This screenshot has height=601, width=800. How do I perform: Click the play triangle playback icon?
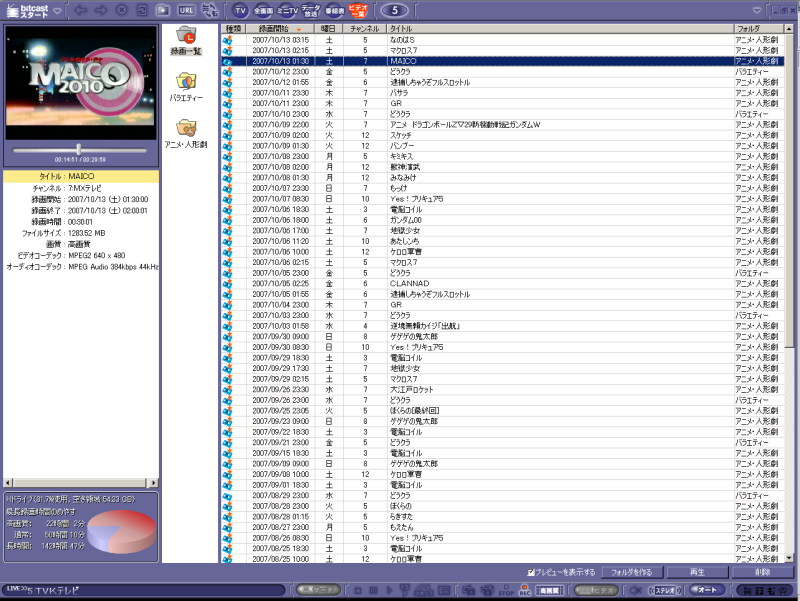tap(389, 591)
